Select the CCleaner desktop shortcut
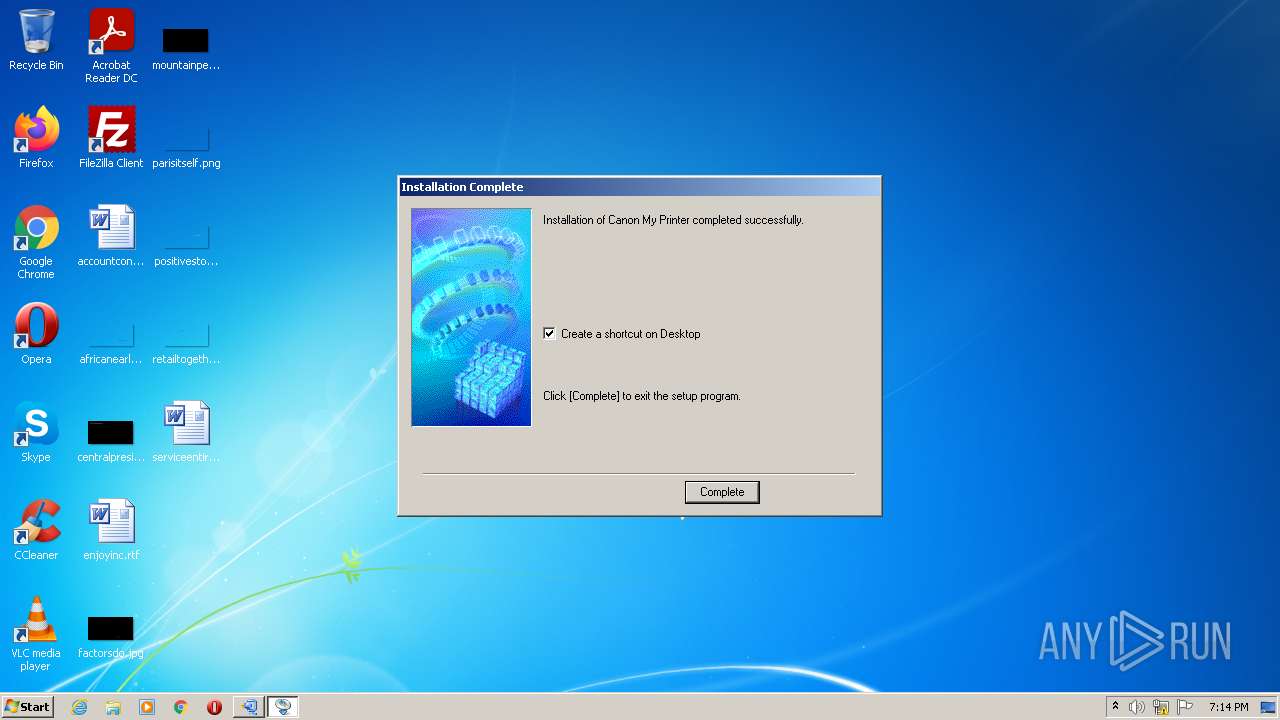The image size is (1280, 720). [36, 530]
